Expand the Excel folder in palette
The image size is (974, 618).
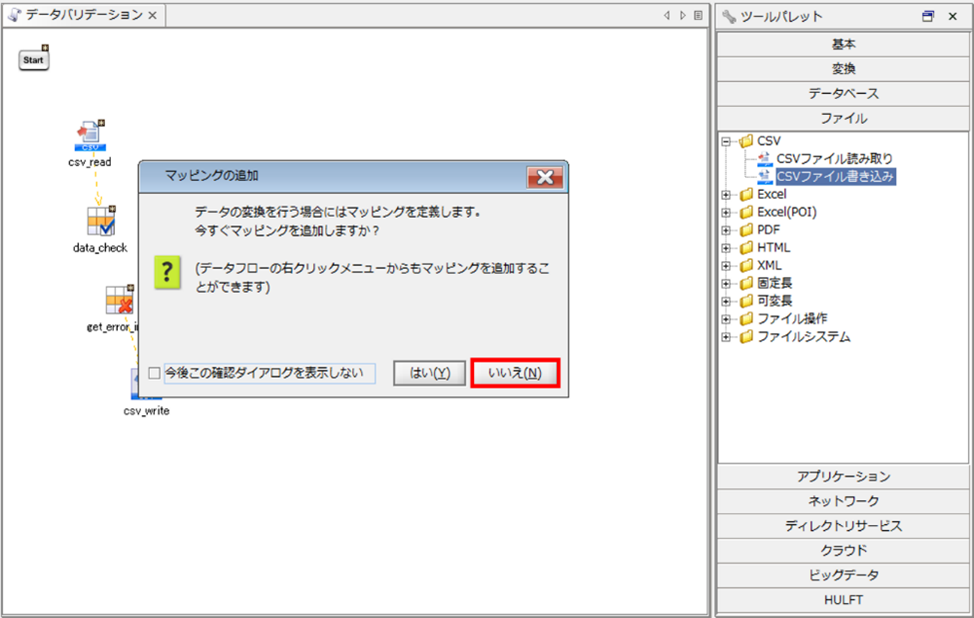(x=727, y=195)
